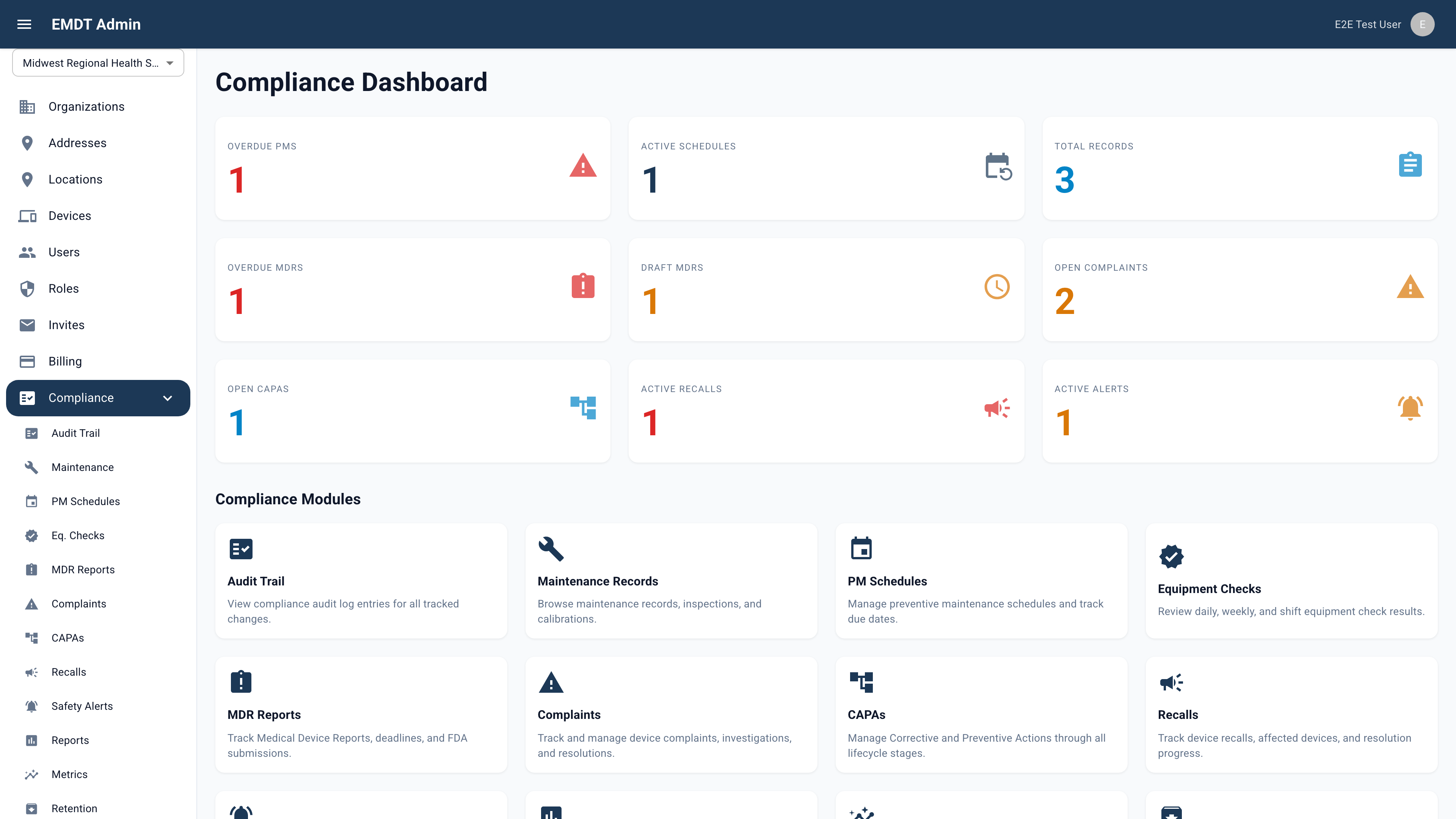1456x819 pixels.
Task: Click the Reports chart icon in sidebar
Action: point(31,741)
